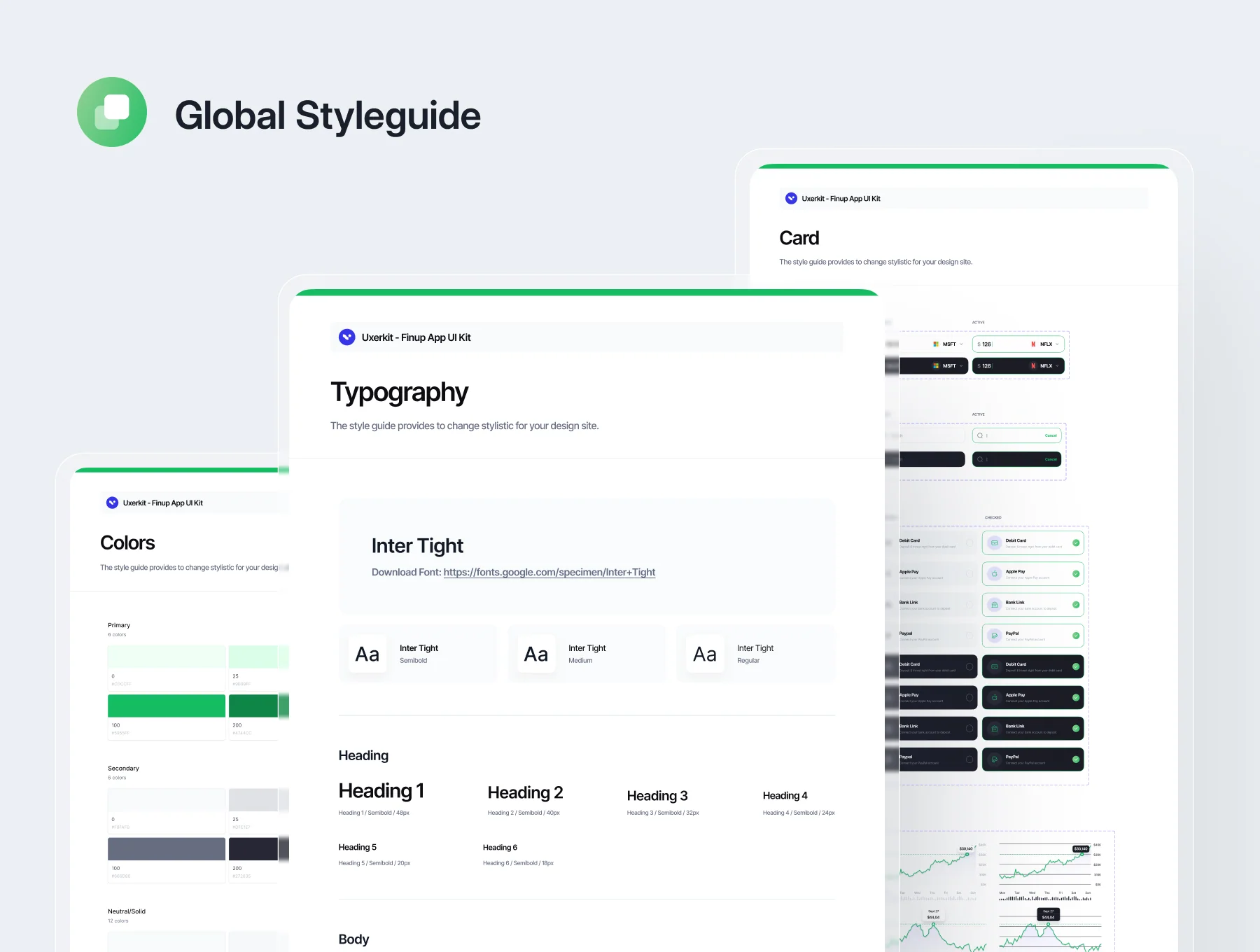
Task: Click the Netflix logo in dark amount field
Action: (x=1033, y=366)
